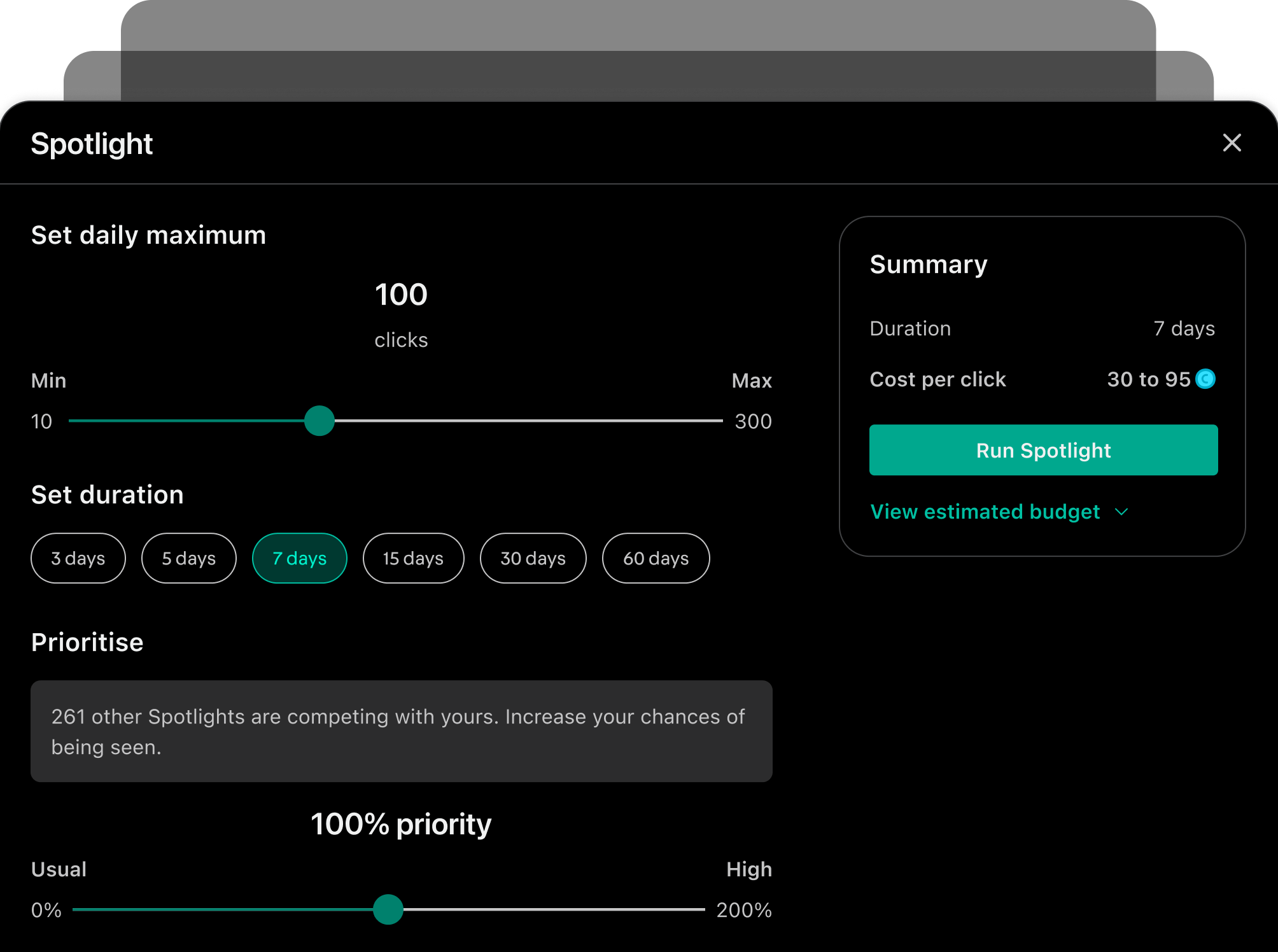Image resolution: width=1278 pixels, height=952 pixels.
Task: Select the 3 days duration option
Action: point(78,558)
